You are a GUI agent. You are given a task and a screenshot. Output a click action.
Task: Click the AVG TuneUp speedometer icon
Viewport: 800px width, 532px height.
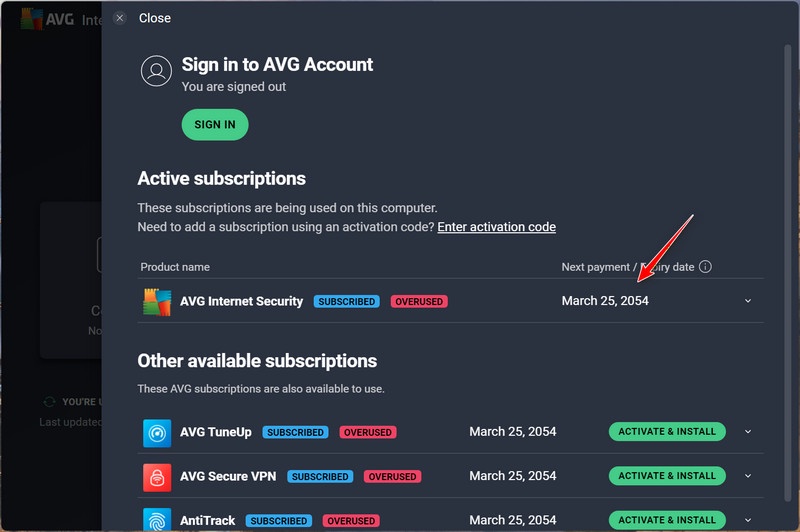tap(156, 432)
